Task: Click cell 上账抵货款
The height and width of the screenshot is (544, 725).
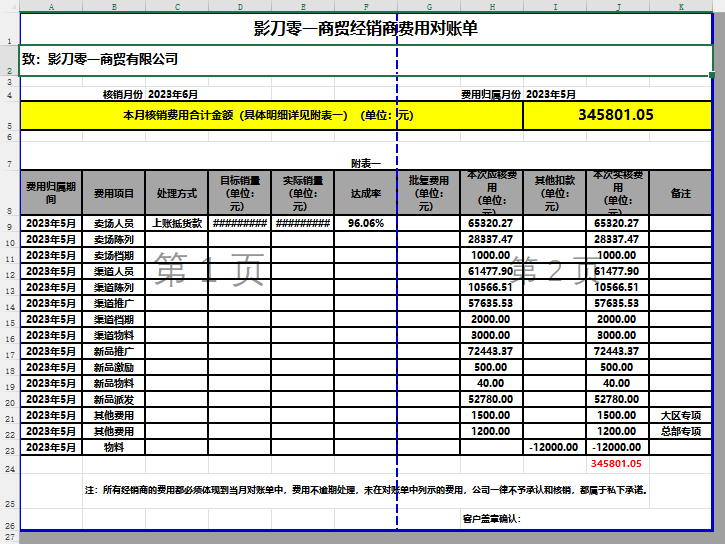Action: click(x=177, y=224)
